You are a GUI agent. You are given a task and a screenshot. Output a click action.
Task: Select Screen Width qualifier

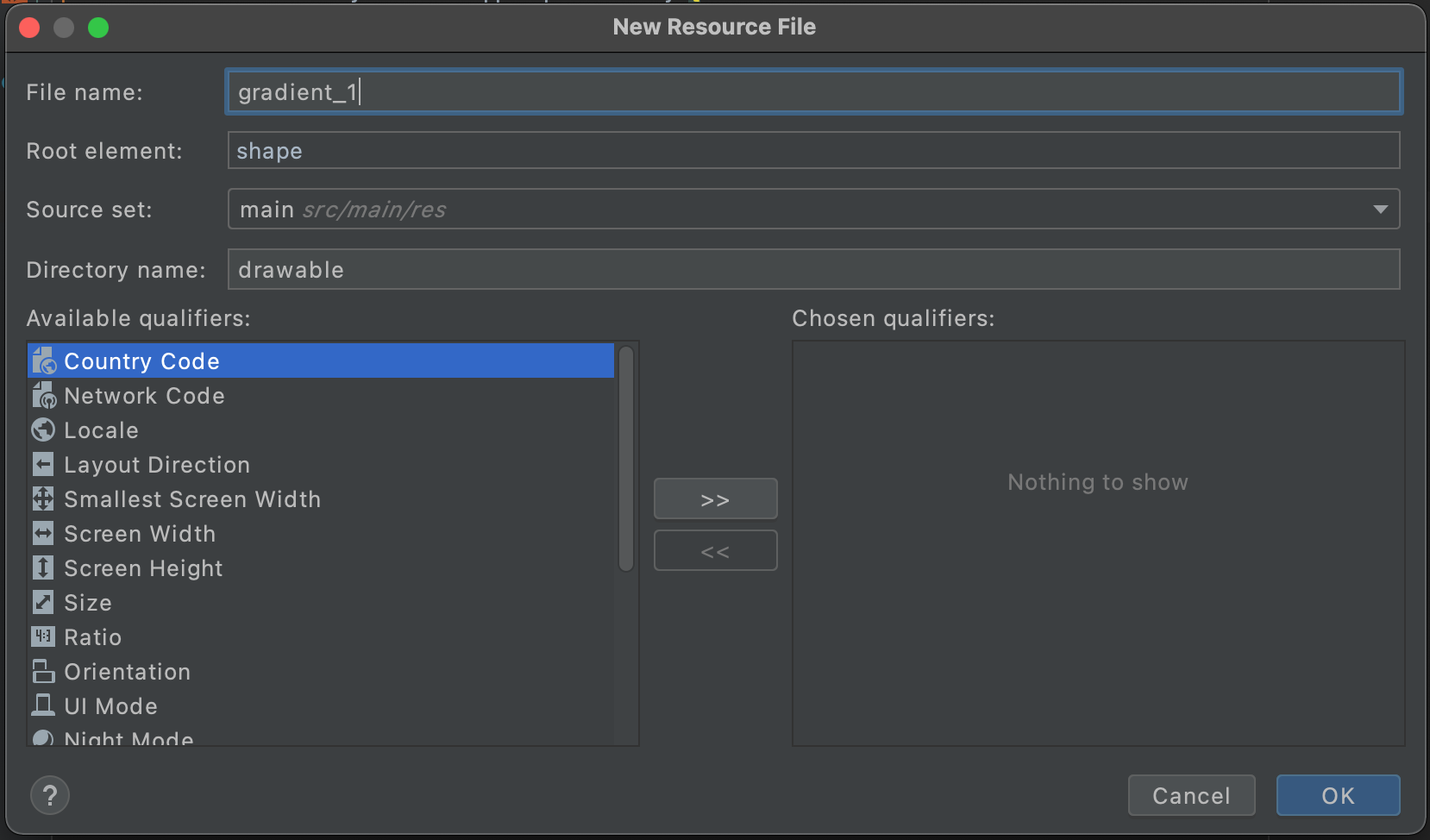point(321,533)
